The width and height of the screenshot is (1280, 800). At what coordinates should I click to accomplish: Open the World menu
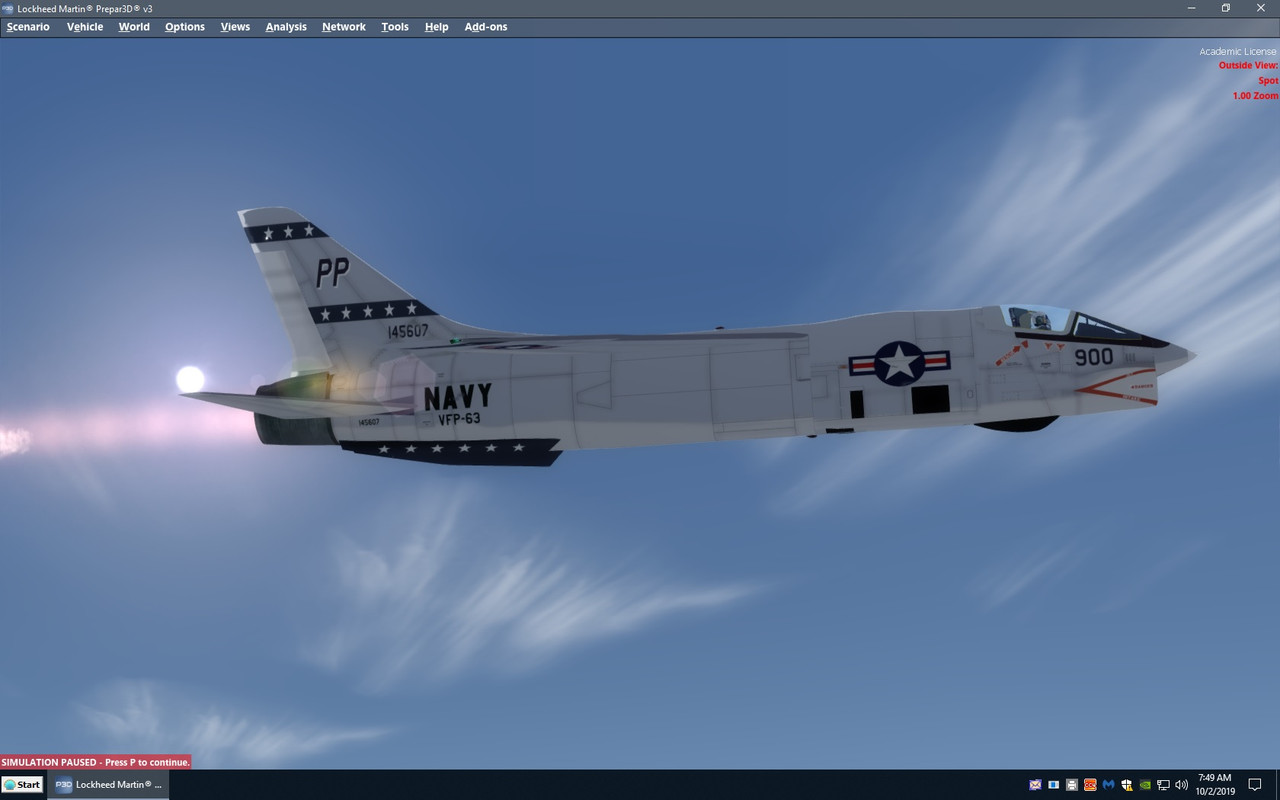click(x=134, y=27)
